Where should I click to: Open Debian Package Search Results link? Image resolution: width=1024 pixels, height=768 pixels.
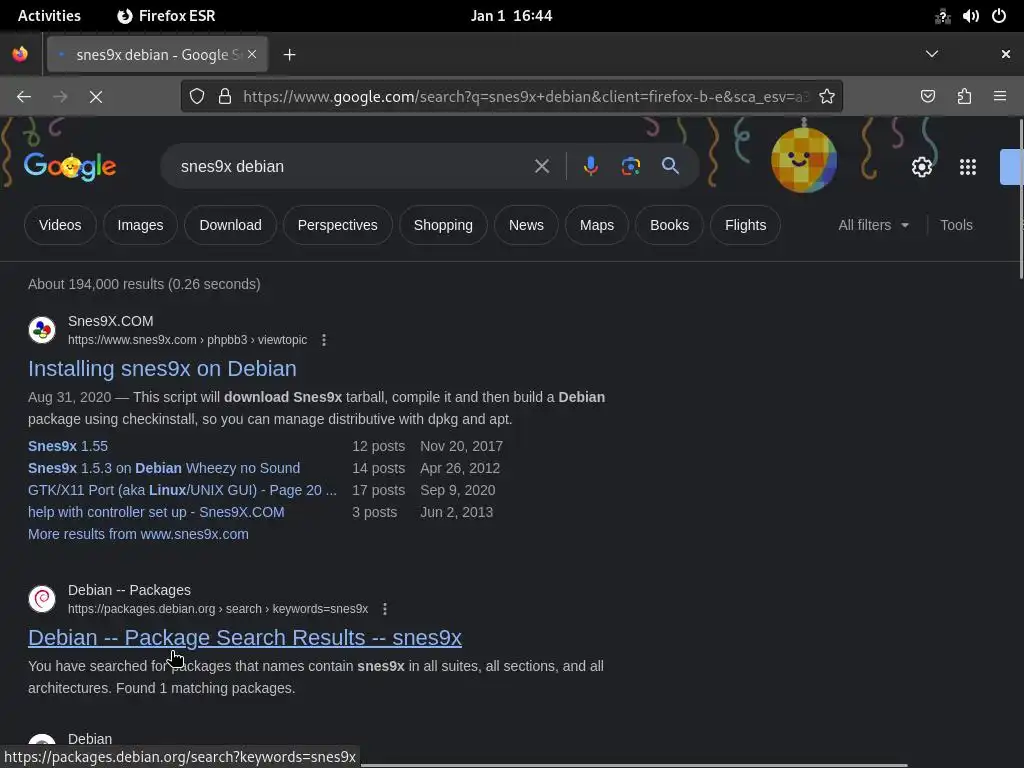[x=245, y=638]
